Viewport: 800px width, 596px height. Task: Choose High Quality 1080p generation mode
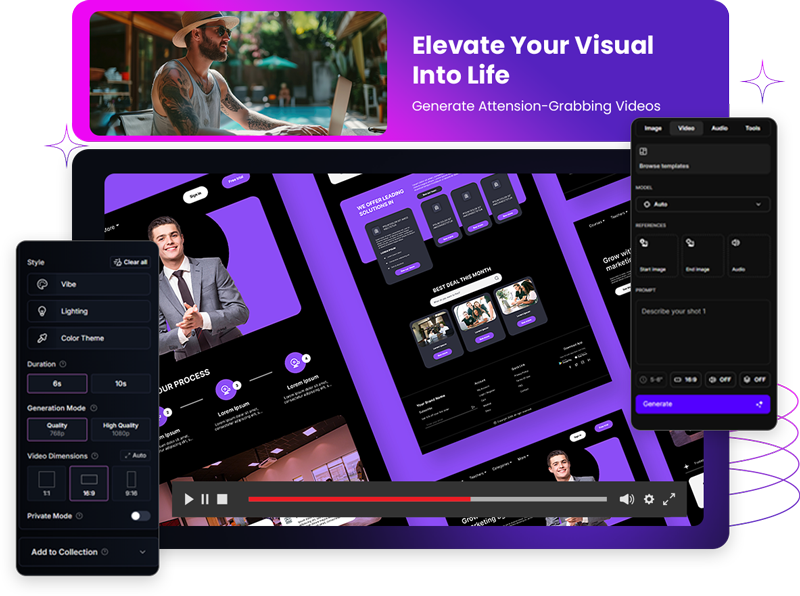[120, 430]
